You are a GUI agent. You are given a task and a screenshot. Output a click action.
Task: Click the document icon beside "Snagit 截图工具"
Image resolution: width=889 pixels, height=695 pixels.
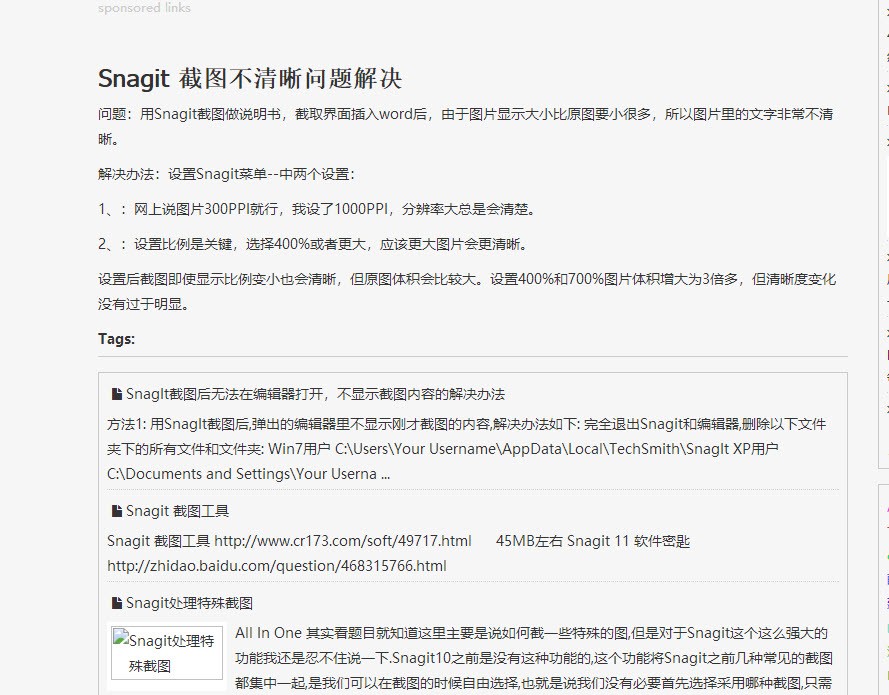tap(116, 511)
